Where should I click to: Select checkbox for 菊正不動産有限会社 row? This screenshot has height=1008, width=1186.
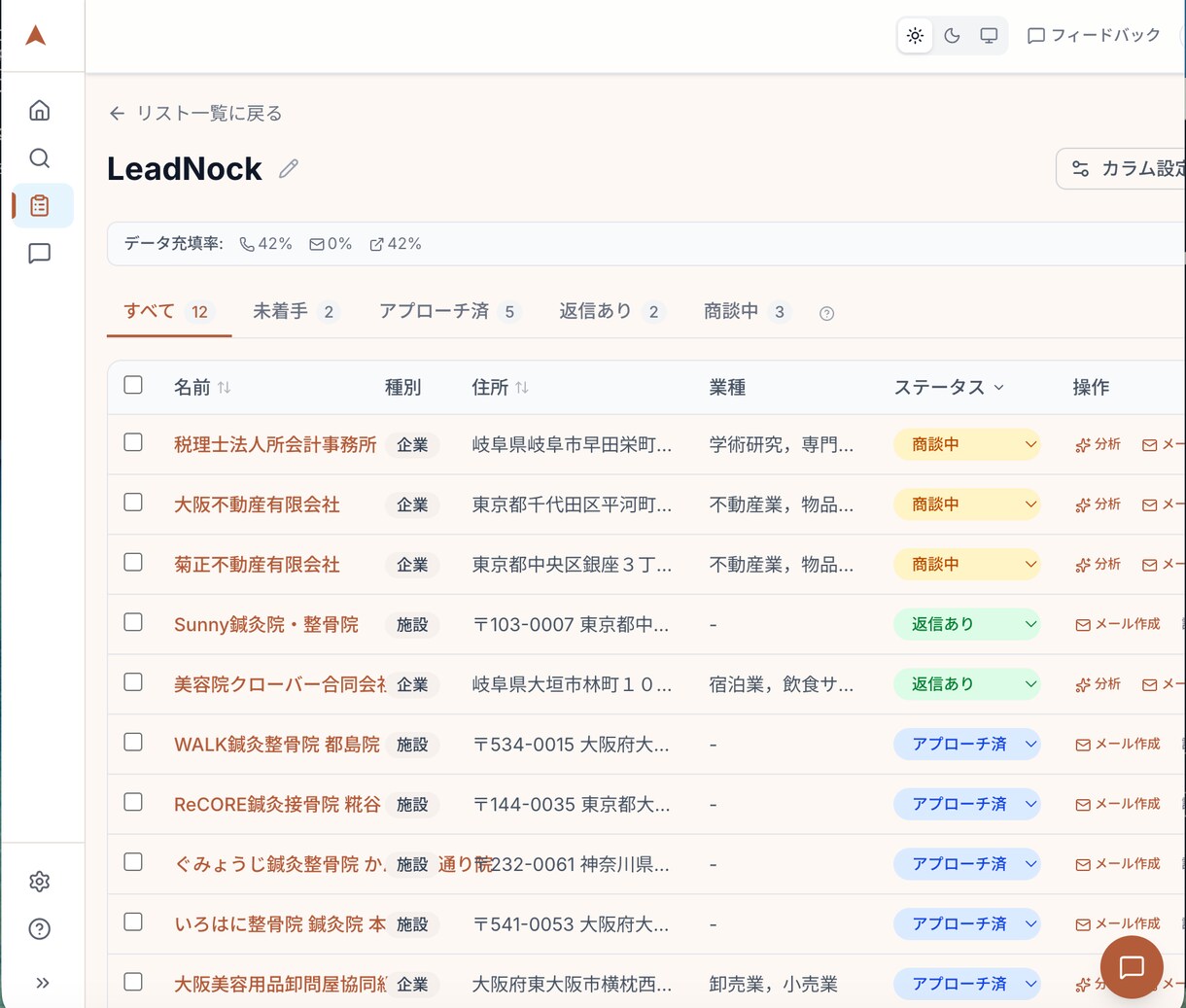(x=133, y=562)
